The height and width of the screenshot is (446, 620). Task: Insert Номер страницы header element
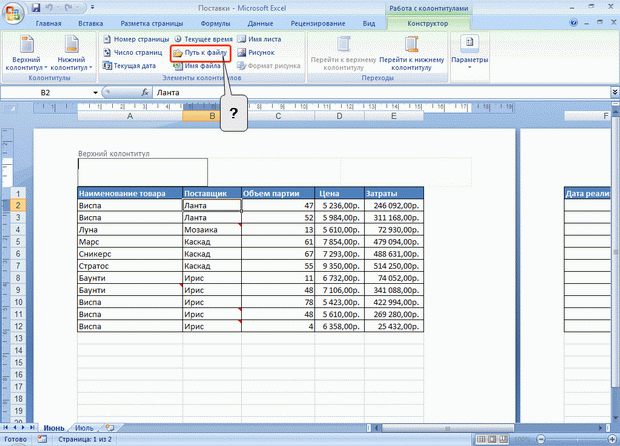tap(136, 39)
